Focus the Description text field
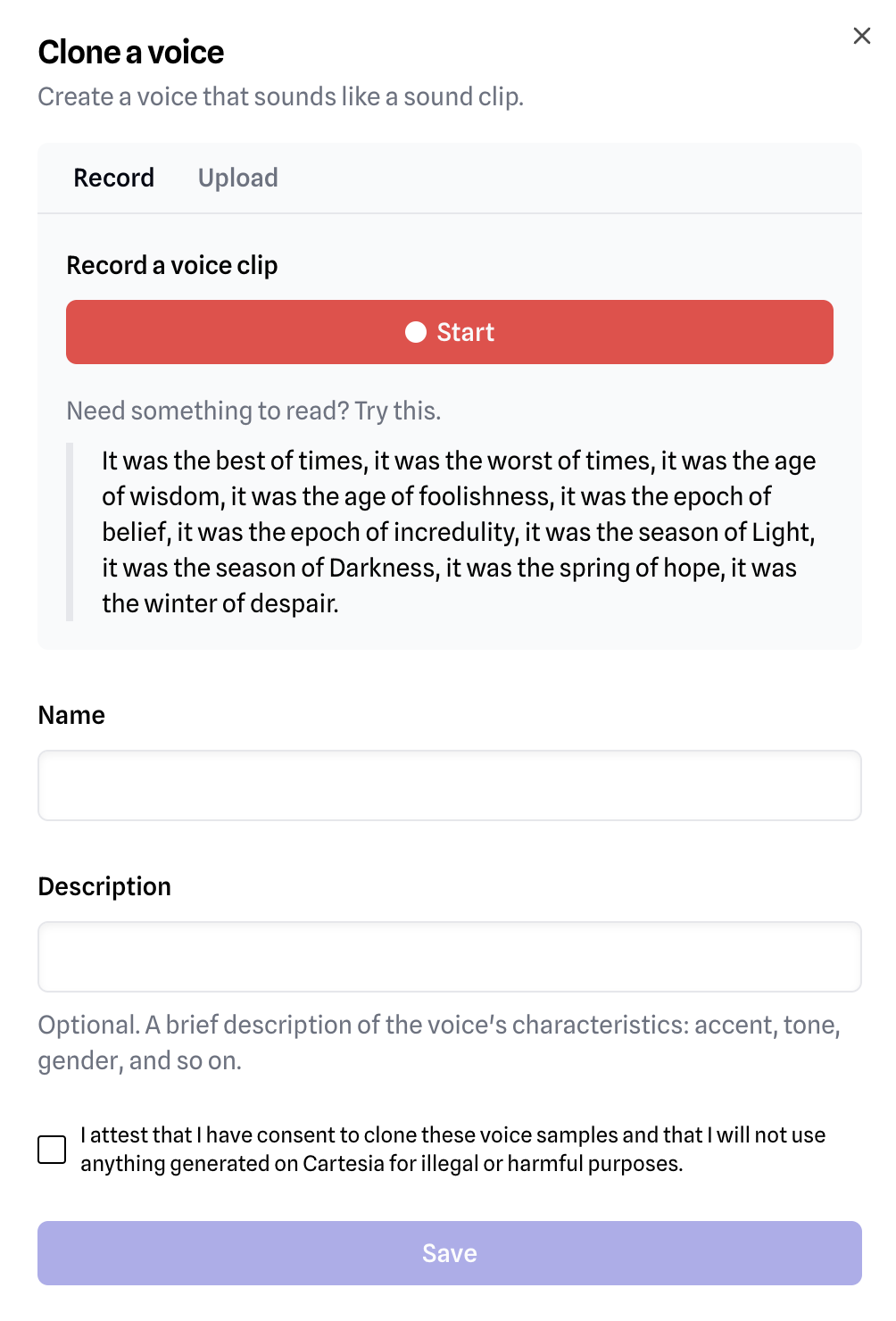This screenshot has width=896, height=1321. pyautogui.click(x=449, y=957)
